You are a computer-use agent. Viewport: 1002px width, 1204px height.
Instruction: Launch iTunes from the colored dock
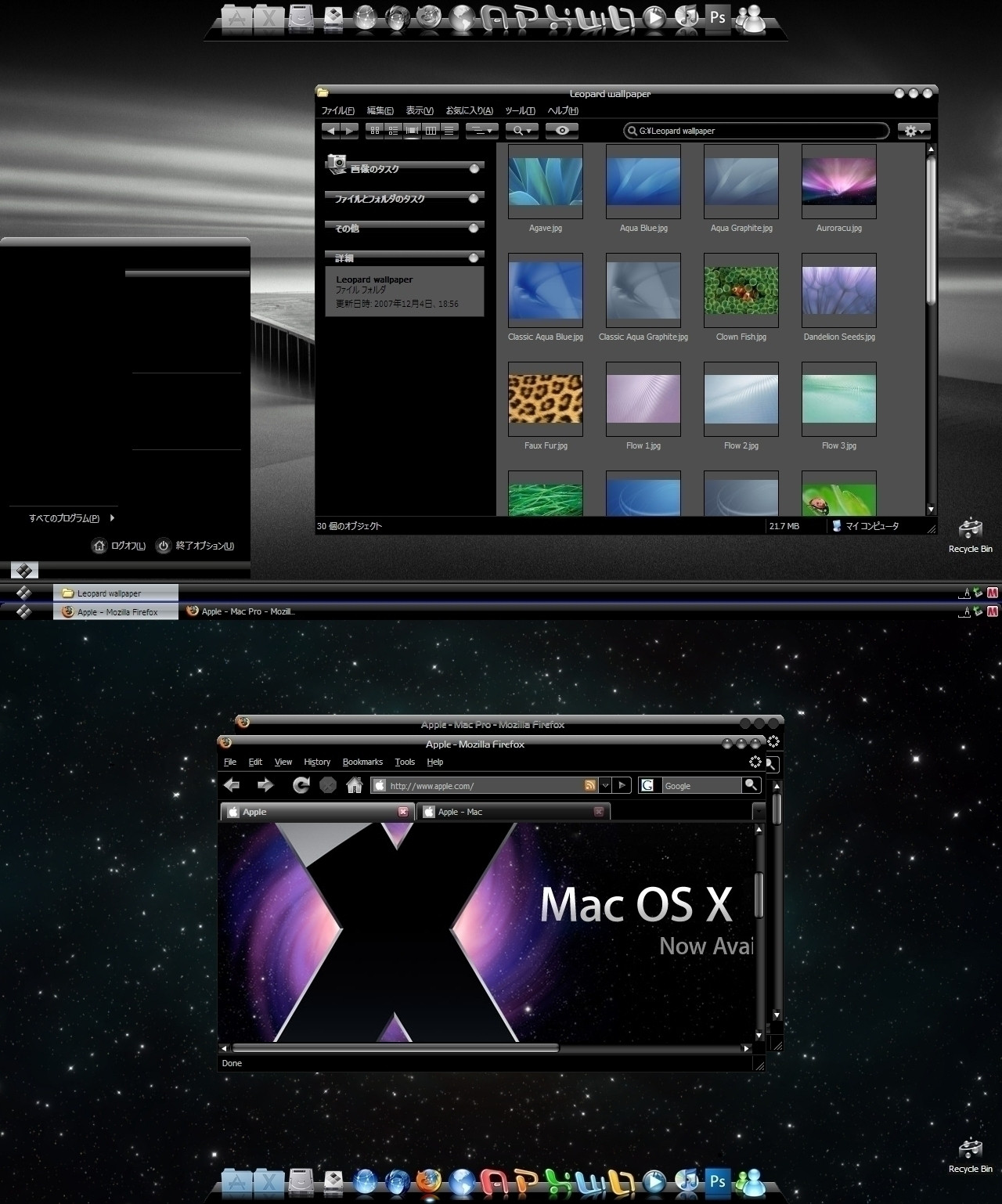click(687, 1181)
